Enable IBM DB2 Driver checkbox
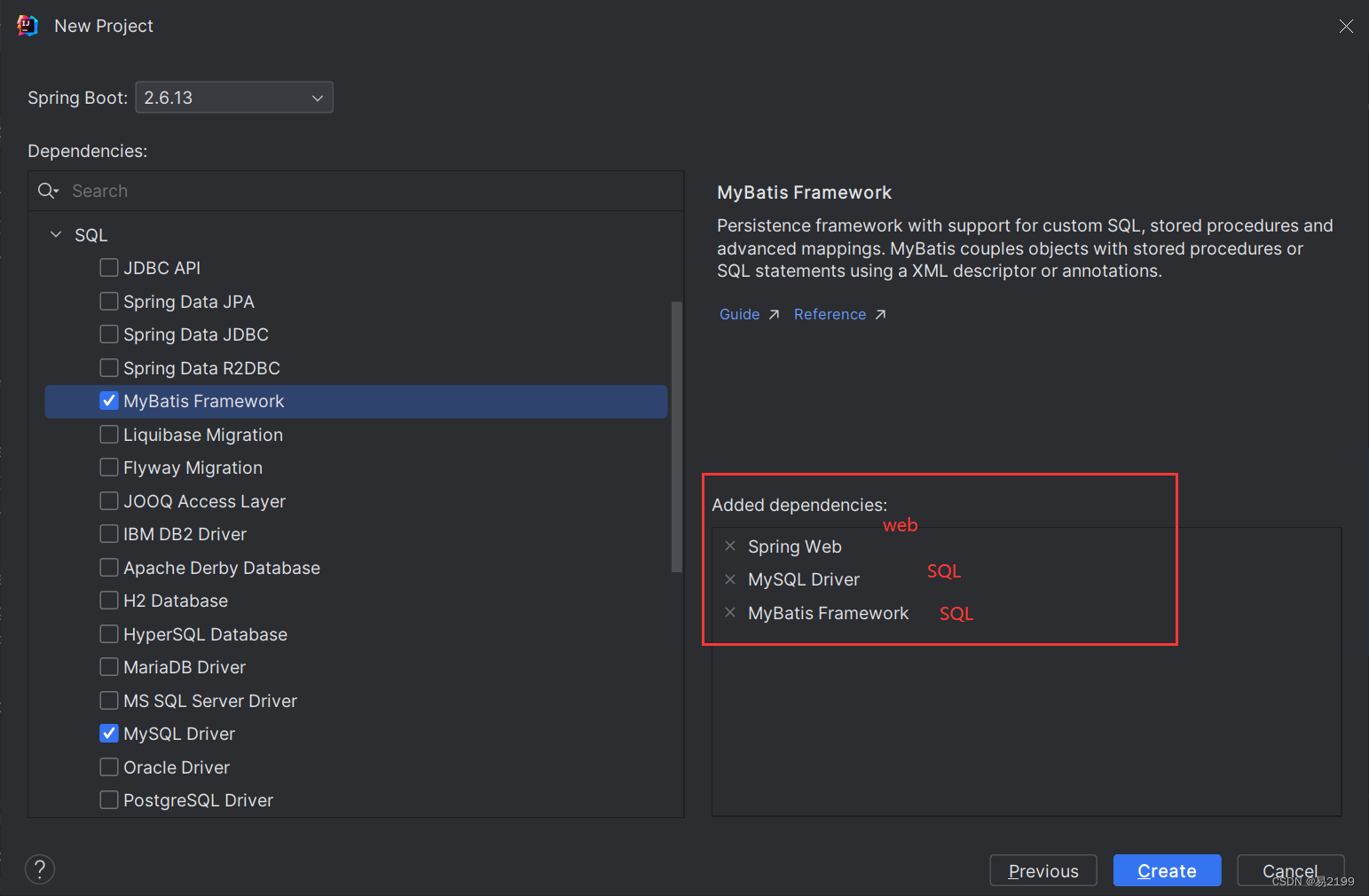The image size is (1369, 896). pyautogui.click(x=109, y=534)
